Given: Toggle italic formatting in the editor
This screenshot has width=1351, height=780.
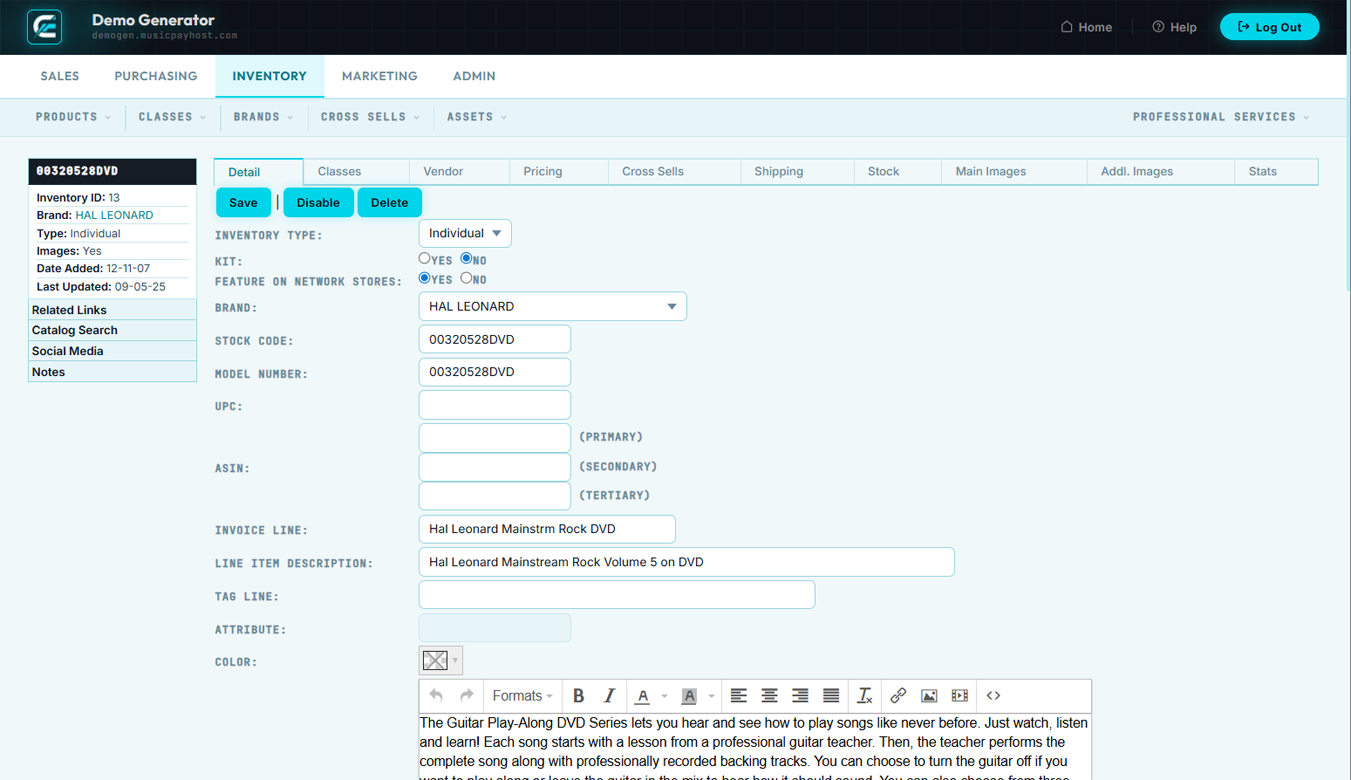Looking at the screenshot, I should coord(609,696).
